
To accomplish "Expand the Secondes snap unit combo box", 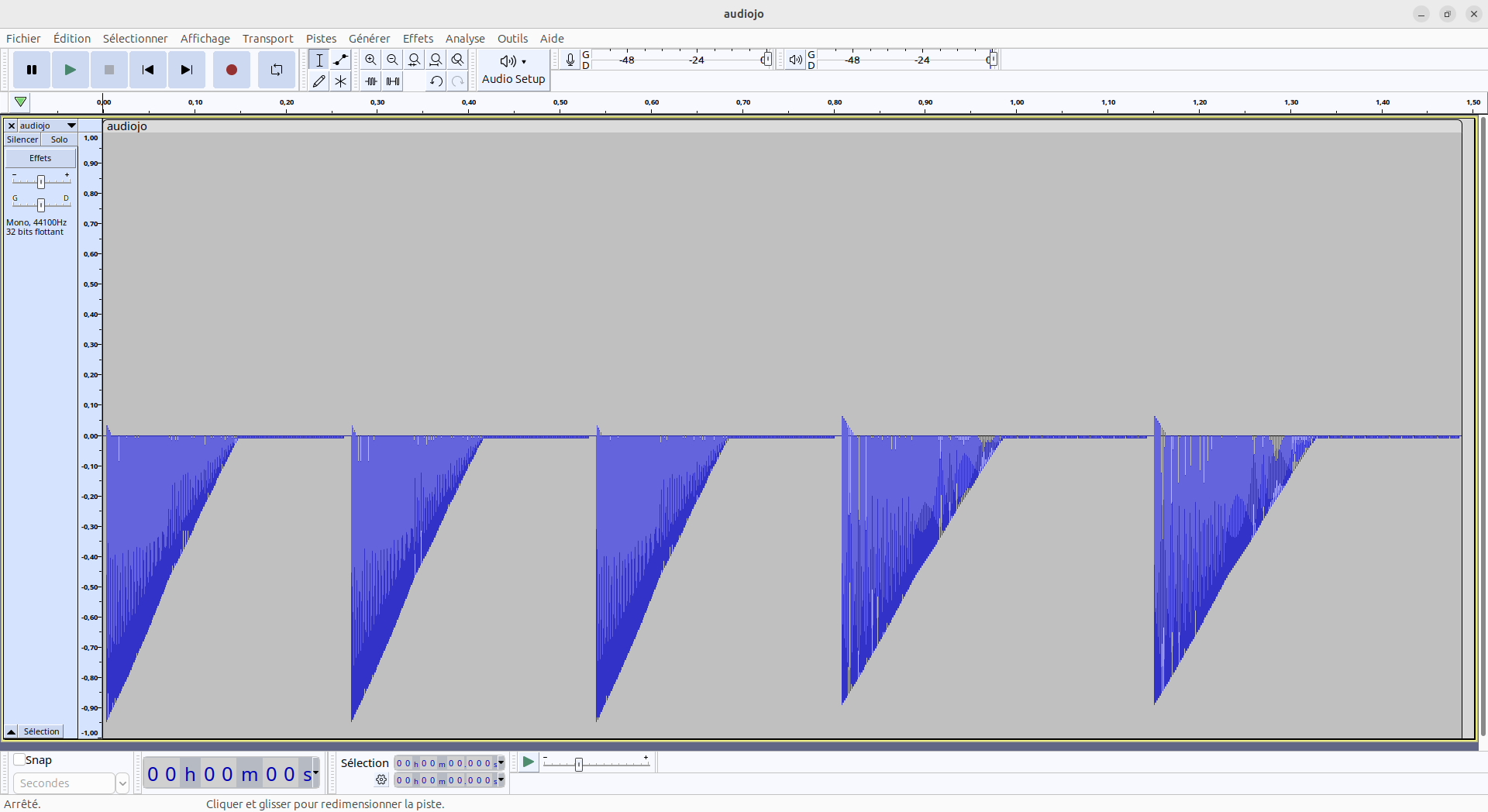I will tap(122, 783).
